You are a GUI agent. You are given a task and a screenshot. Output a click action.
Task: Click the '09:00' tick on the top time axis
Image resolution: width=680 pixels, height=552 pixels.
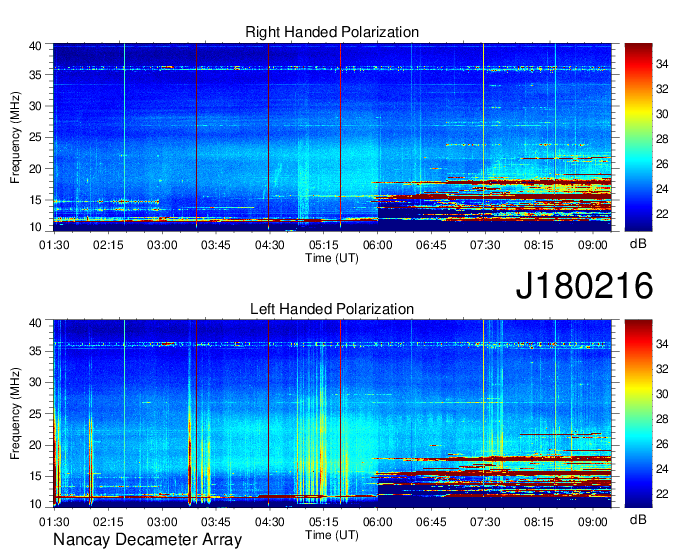click(x=592, y=245)
